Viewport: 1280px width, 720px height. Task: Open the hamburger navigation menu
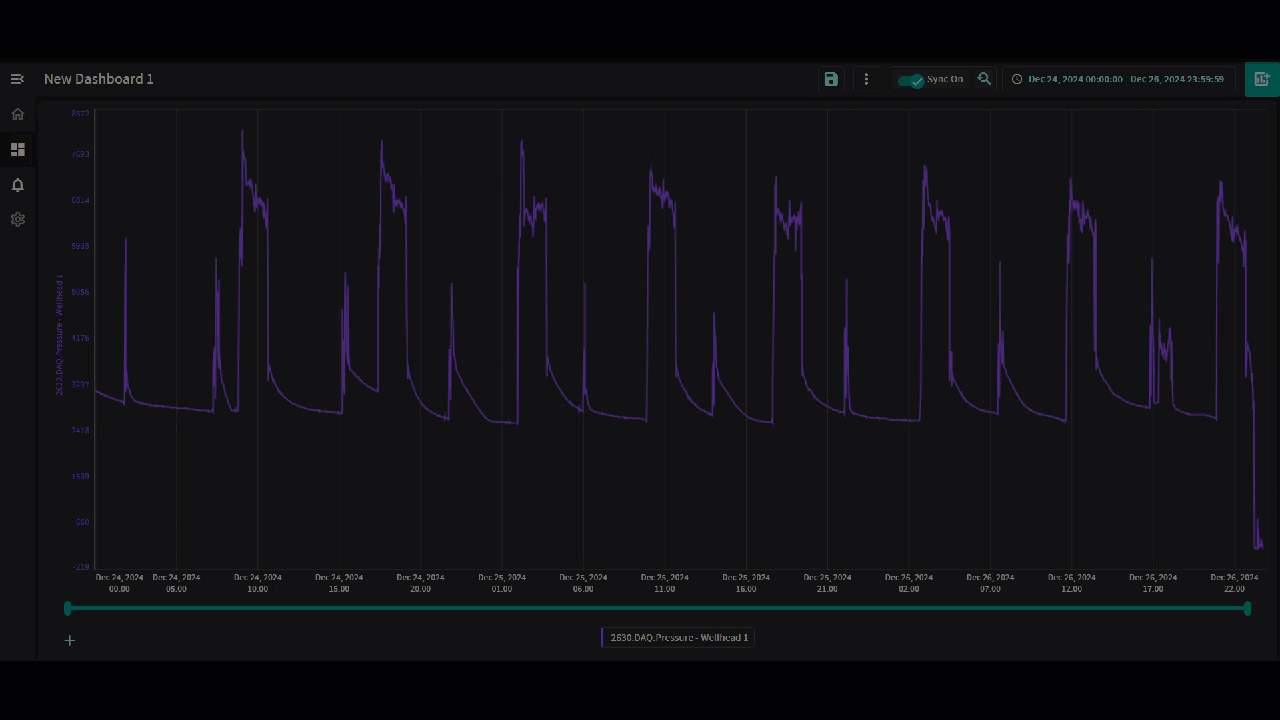click(17, 79)
